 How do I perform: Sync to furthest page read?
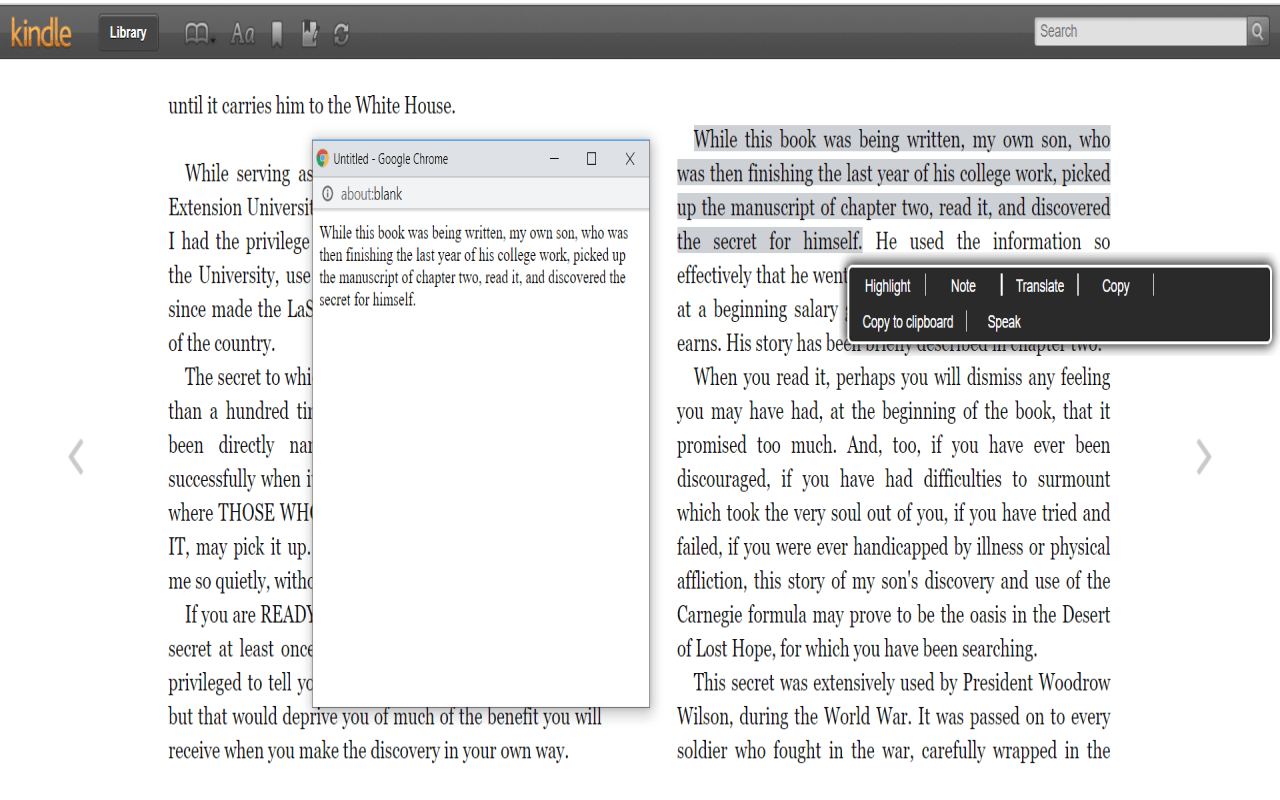pos(341,33)
